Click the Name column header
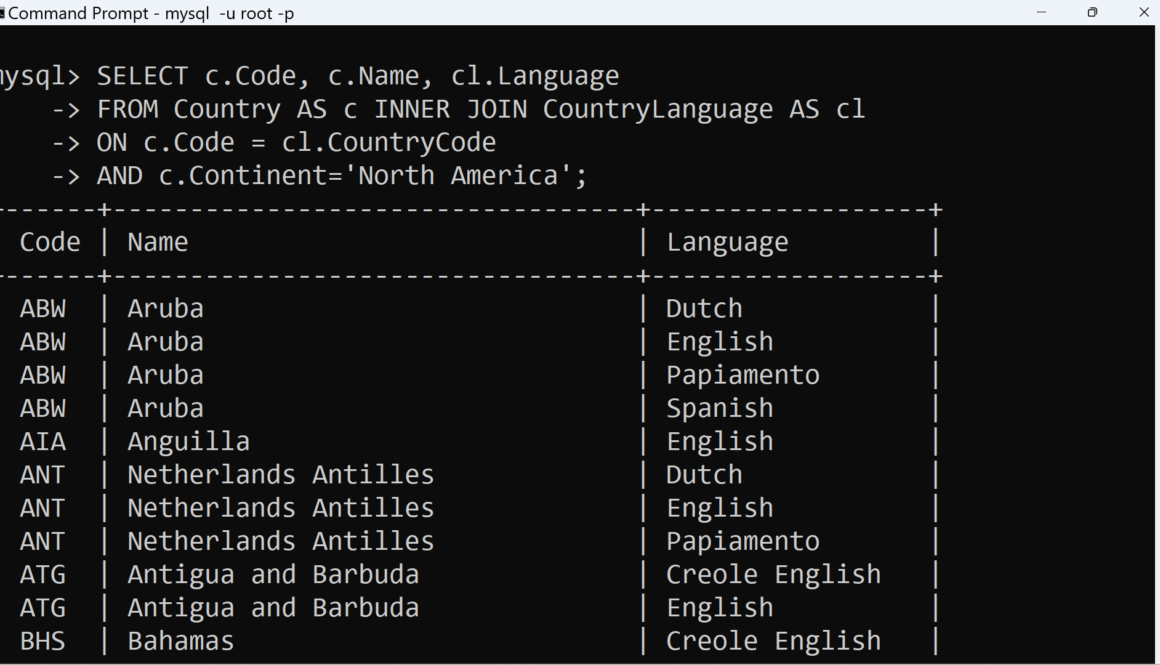The width and height of the screenshot is (1160, 665). click(x=157, y=242)
